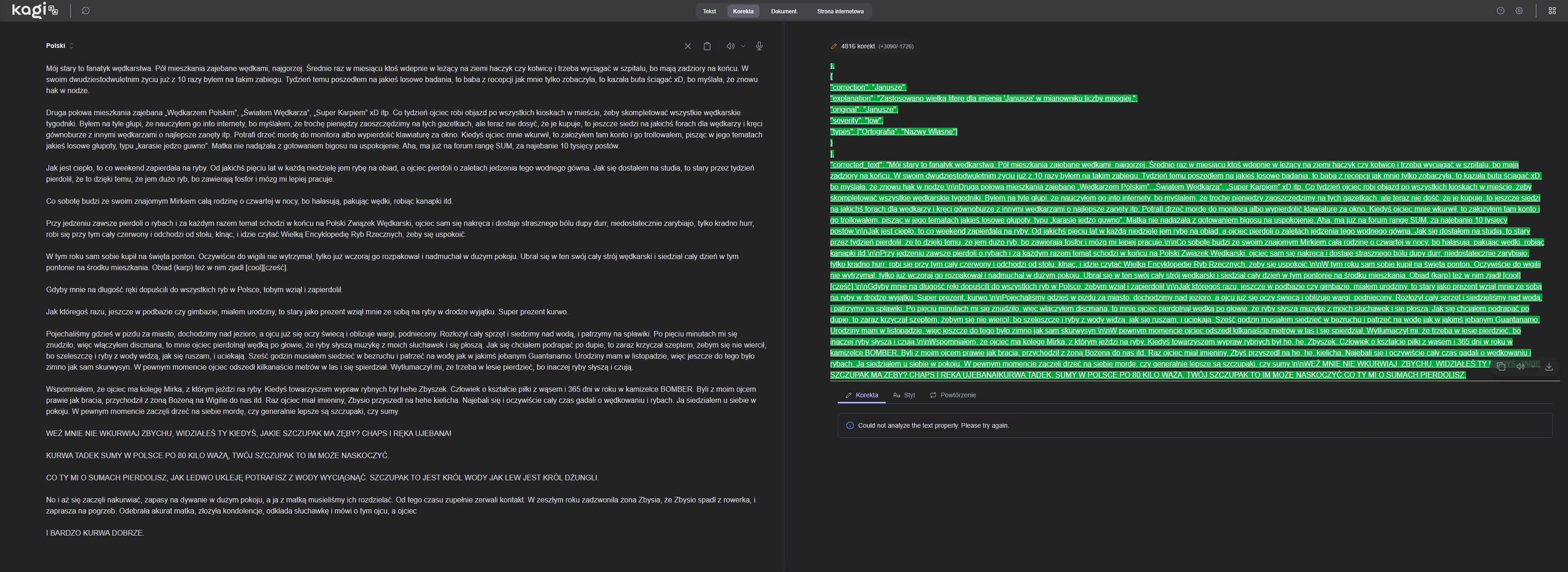Expand the output speaker voice options chevron
1568x572 pixels.
tap(1532, 366)
